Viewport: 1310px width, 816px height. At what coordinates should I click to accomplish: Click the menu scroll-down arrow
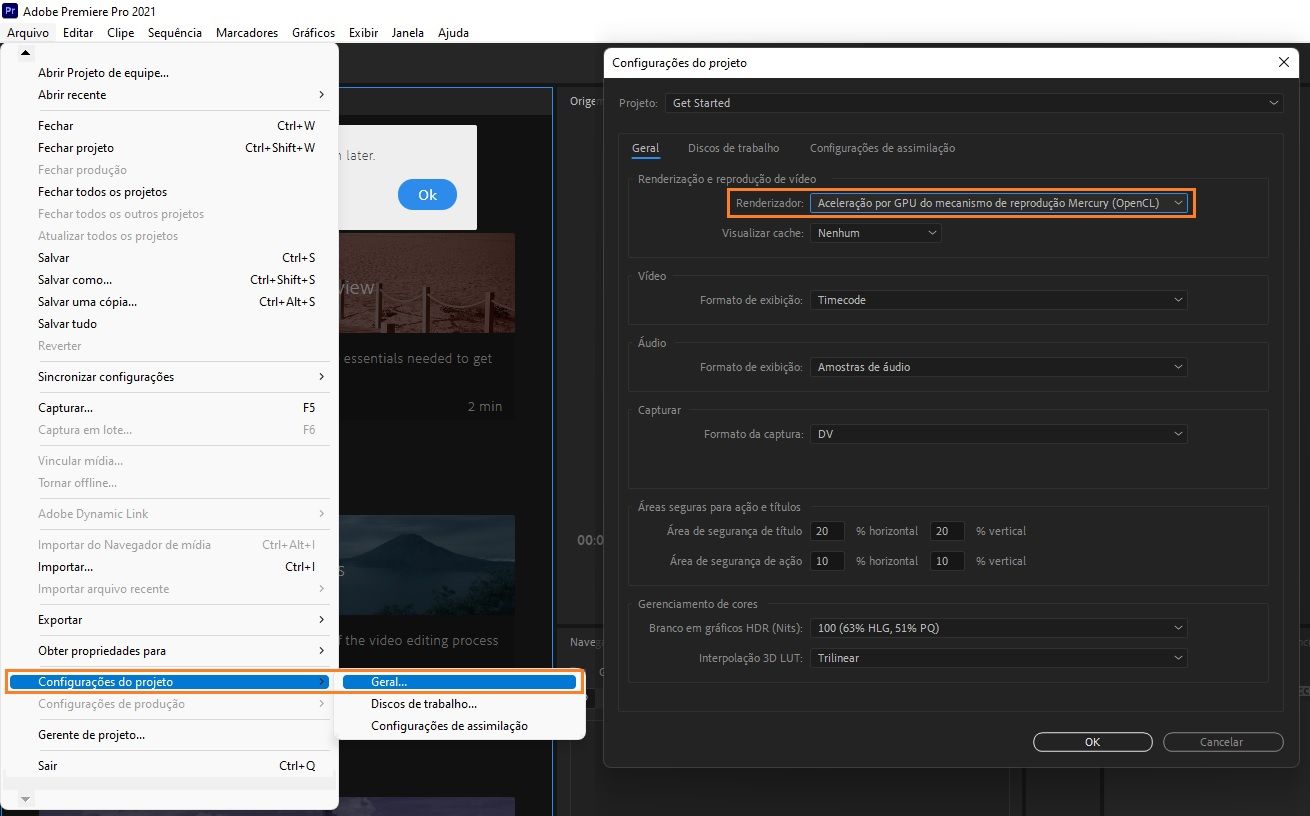click(x=26, y=799)
